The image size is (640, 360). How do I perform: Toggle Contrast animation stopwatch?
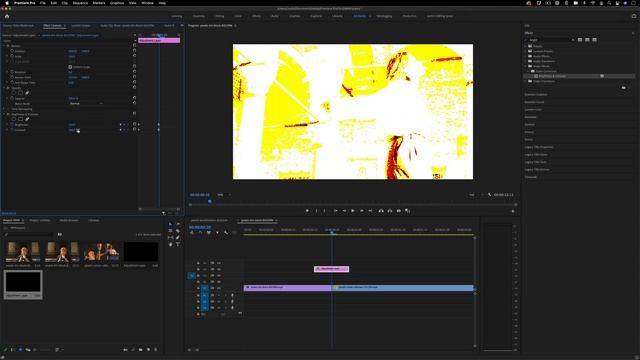point(12,130)
